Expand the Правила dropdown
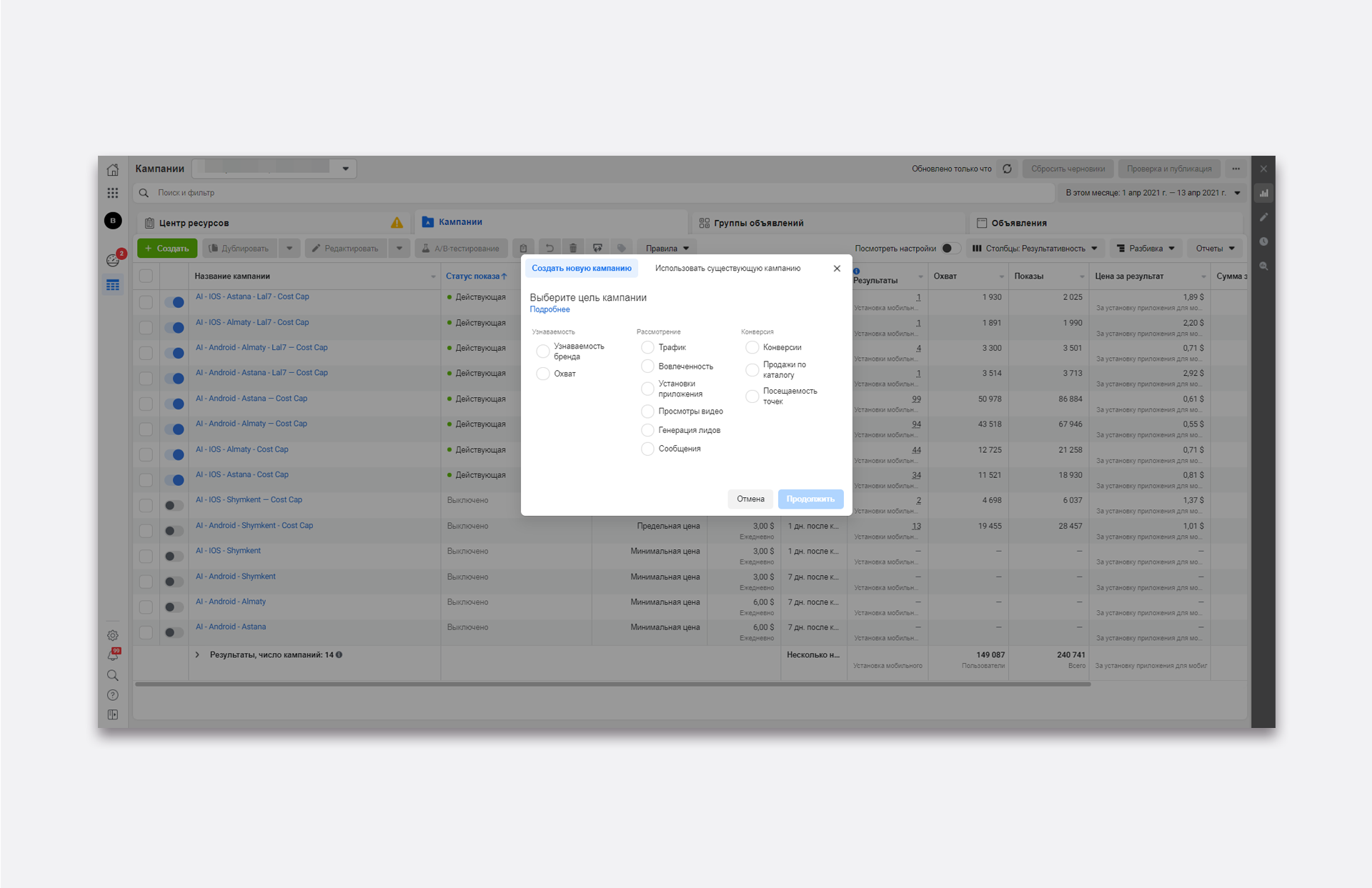The height and width of the screenshot is (888, 1372). [x=667, y=249]
